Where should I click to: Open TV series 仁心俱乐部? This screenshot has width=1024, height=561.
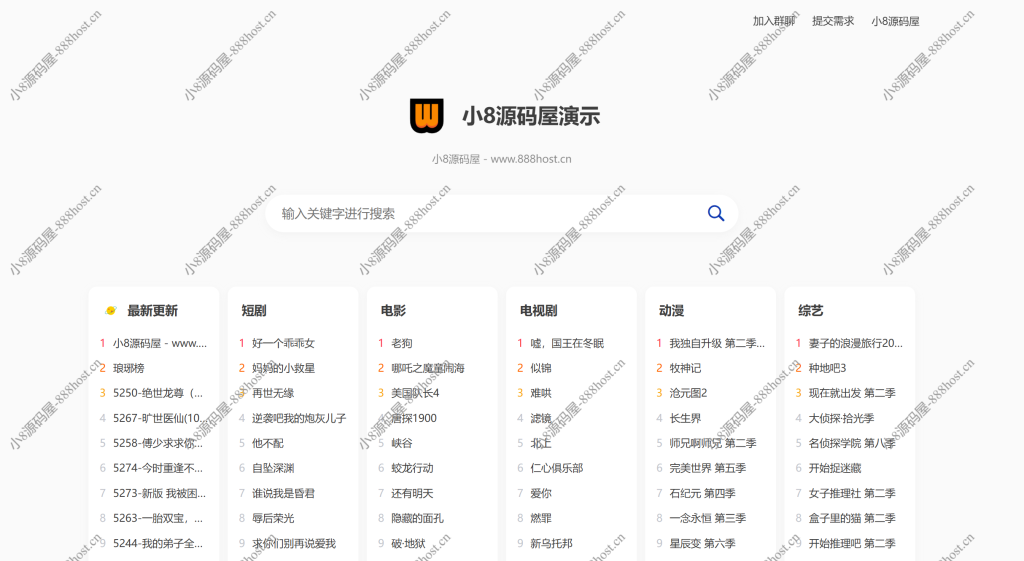click(556, 468)
